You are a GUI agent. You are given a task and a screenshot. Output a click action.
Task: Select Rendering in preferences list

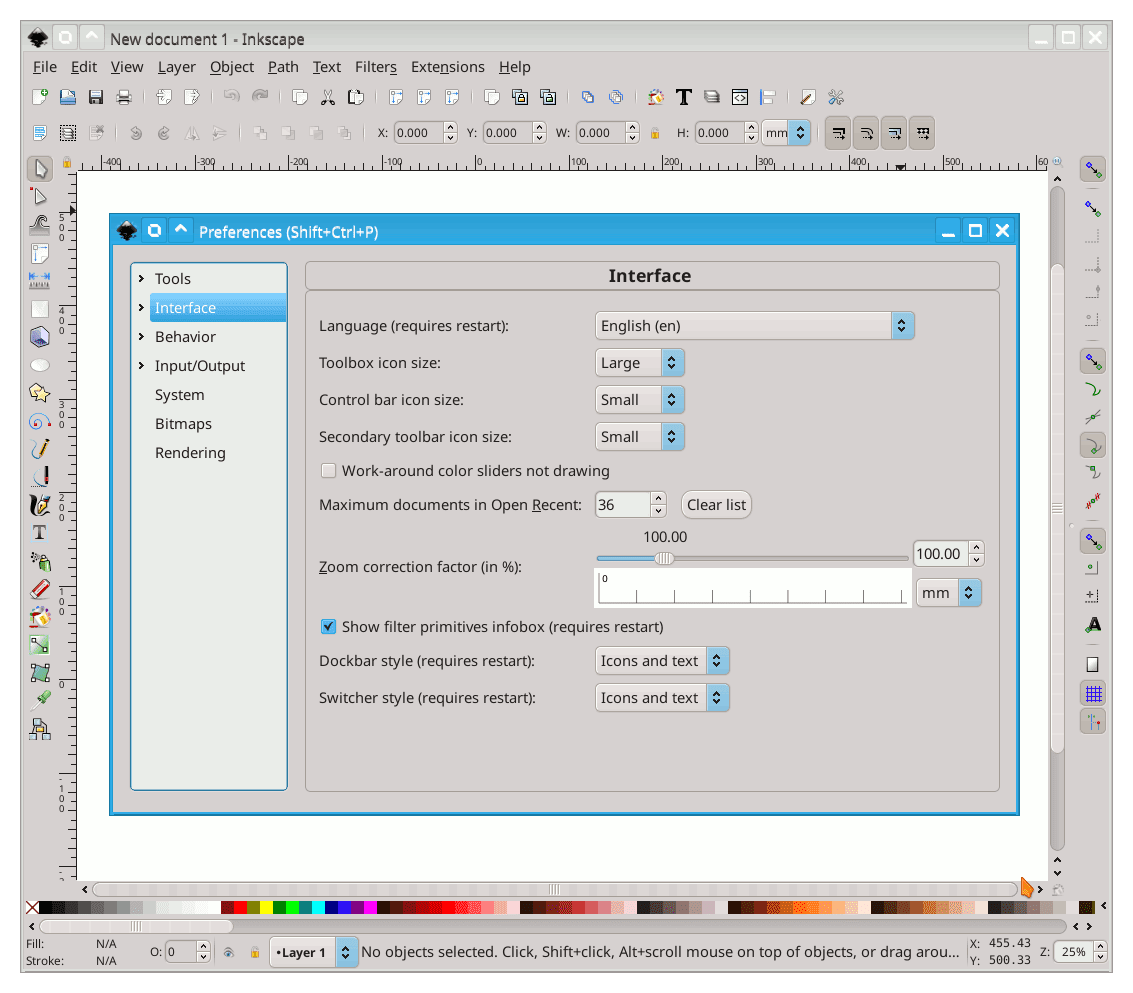pyautogui.click(x=190, y=452)
